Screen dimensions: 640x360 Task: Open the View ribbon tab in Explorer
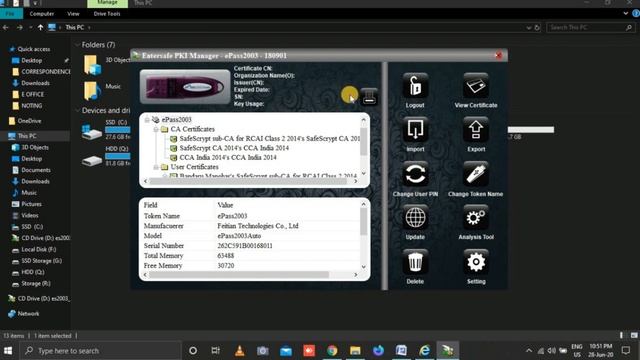pos(73,14)
